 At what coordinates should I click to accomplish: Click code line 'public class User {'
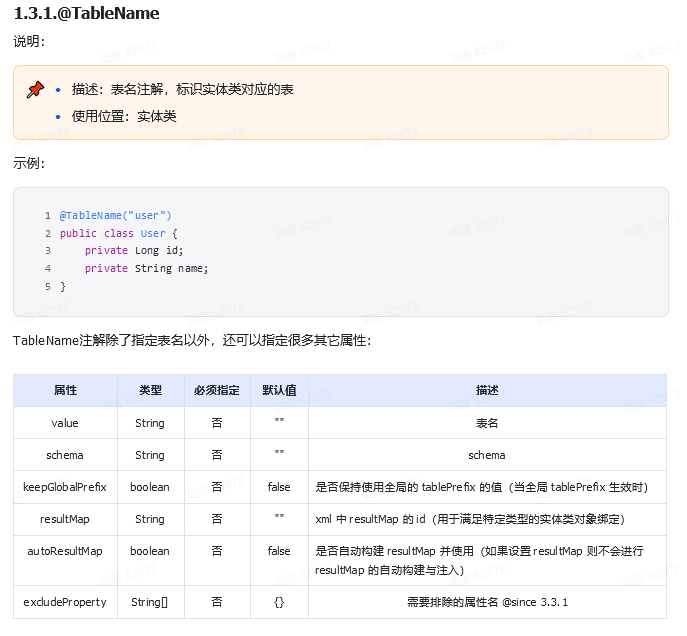[x=119, y=233]
